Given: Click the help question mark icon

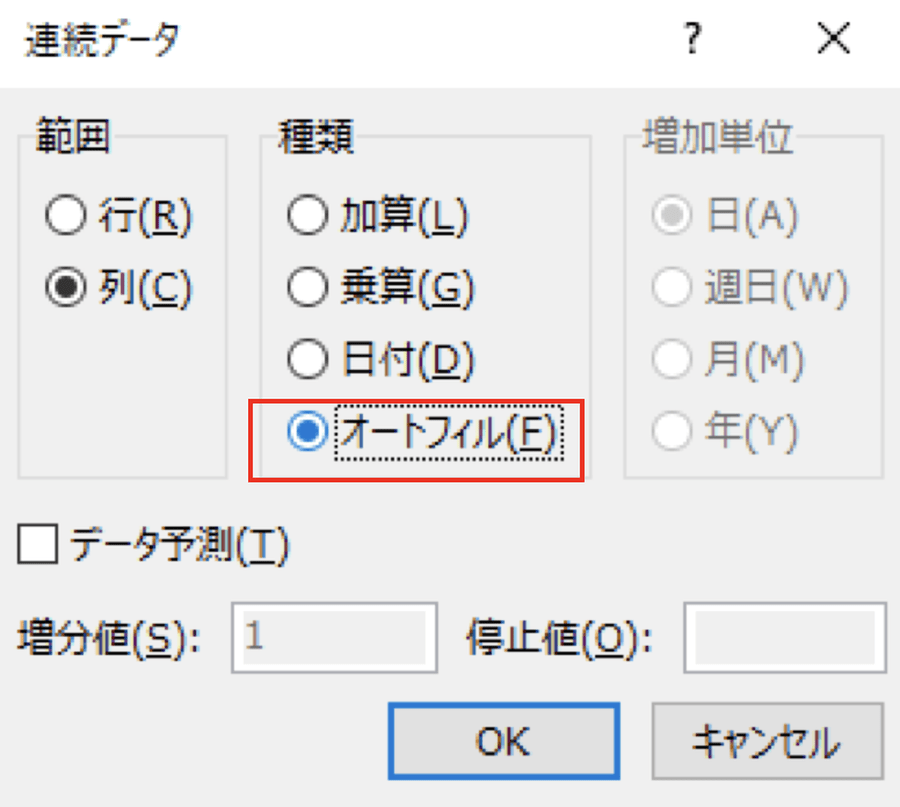Looking at the screenshot, I should 692,41.
